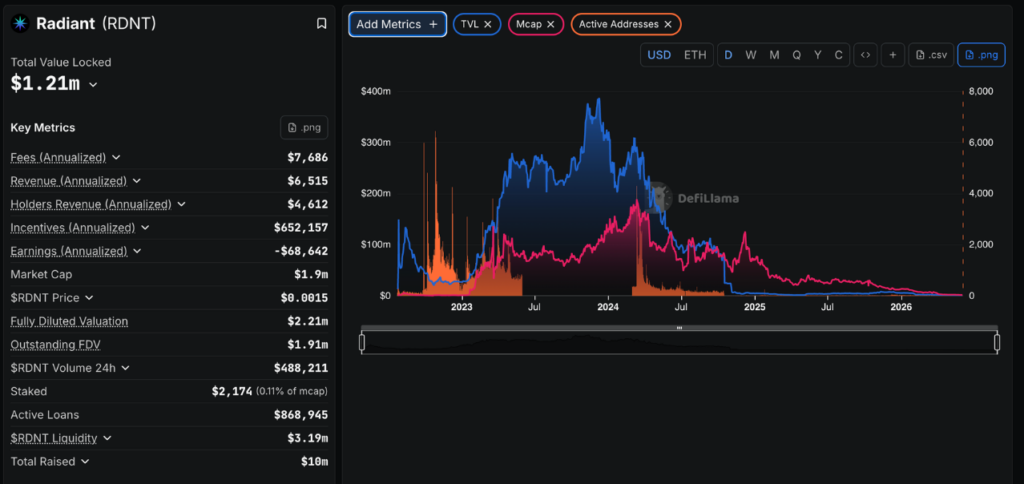Click the Add Metrics button

coord(398,24)
